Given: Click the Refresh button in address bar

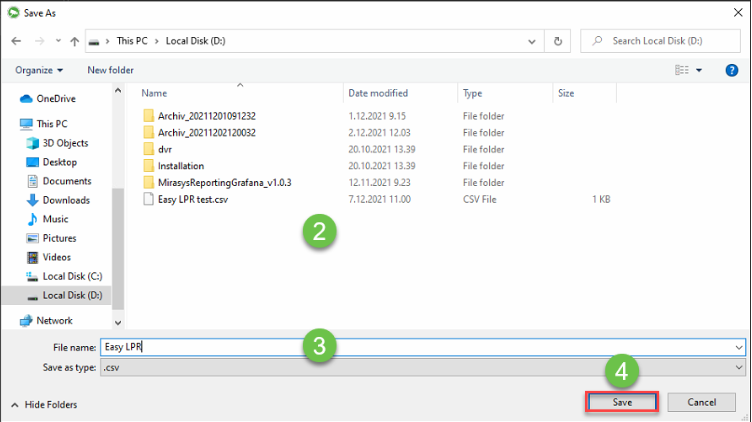Looking at the screenshot, I should pos(558,41).
